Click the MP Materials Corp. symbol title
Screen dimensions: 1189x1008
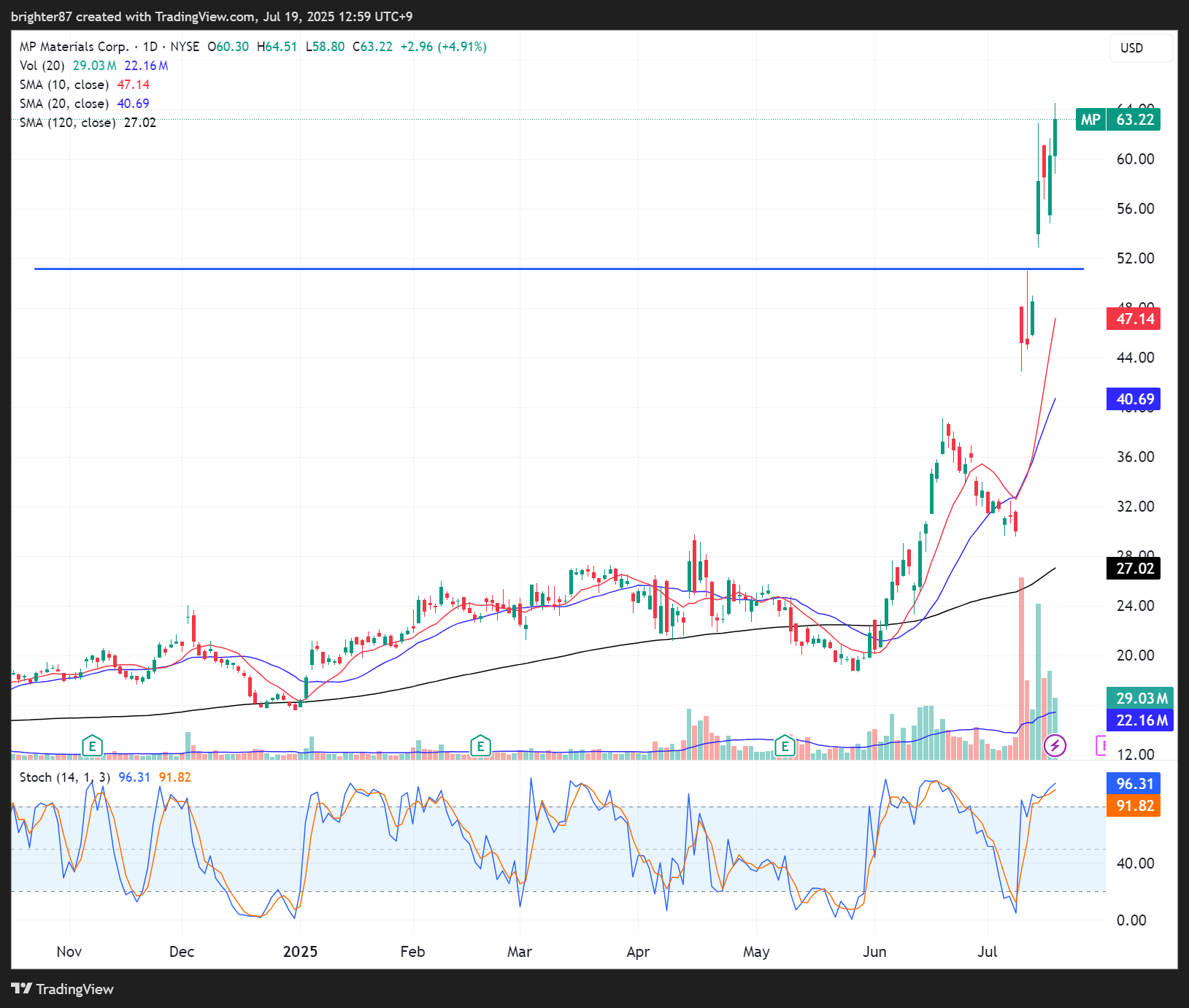pos(74,47)
